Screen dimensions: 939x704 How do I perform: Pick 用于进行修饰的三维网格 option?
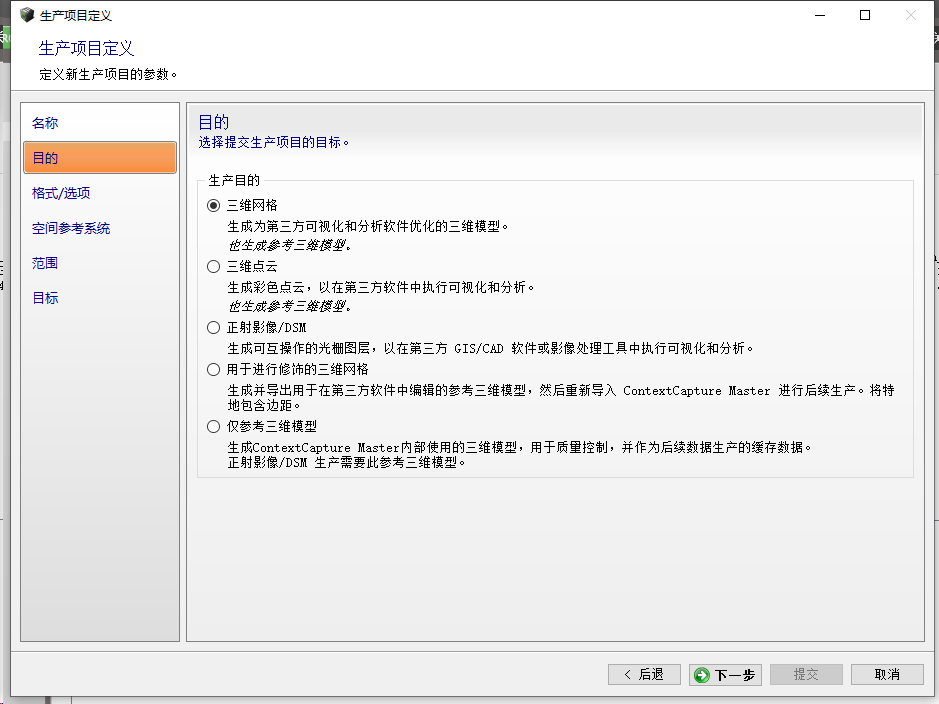[213, 369]
